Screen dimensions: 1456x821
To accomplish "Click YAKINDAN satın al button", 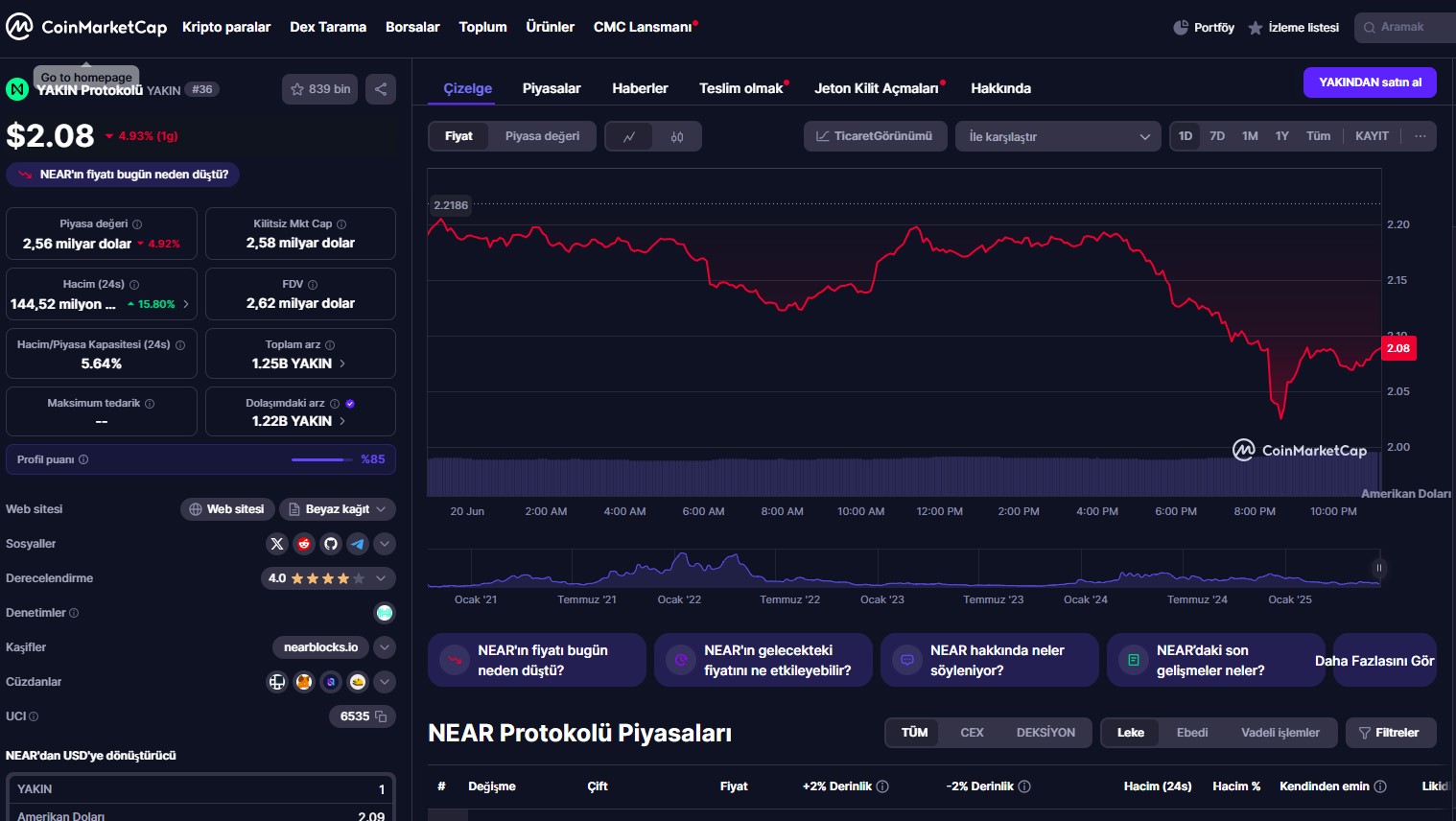I will (1370, 82).
